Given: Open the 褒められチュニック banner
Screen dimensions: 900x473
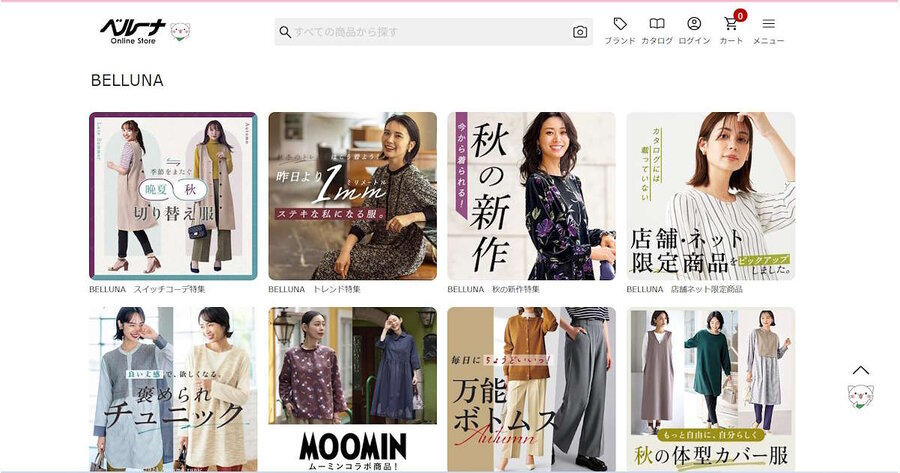Looking at the screenshot, I should [x=173, y=389].
